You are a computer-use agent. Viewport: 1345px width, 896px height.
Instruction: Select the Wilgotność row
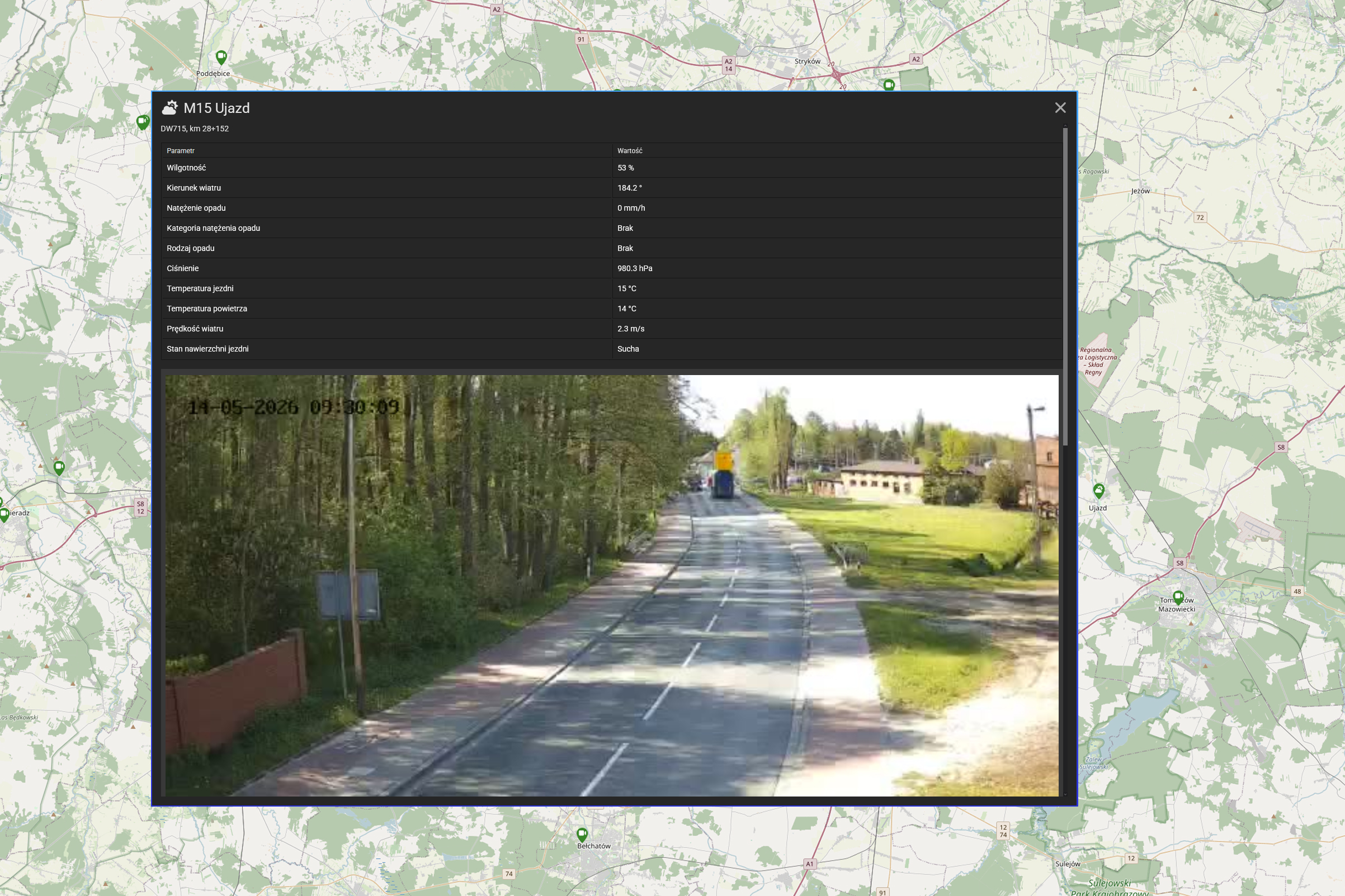click(612, 168)
